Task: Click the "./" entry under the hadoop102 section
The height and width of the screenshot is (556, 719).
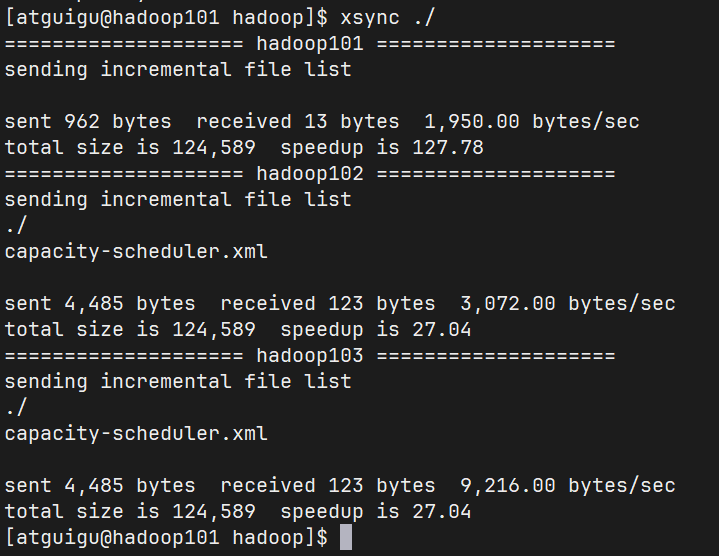Action: (17, 225)
